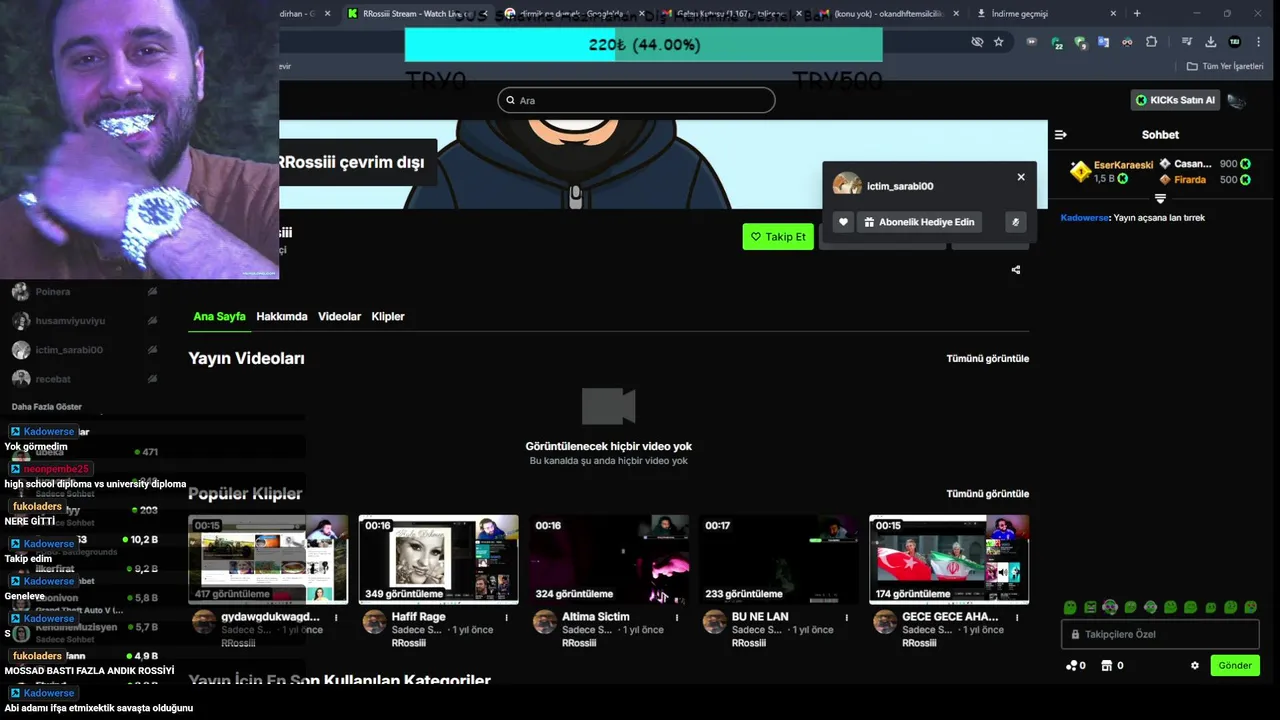
Task: Click the Takip Et follow button
Action: (x=777, y=237)
